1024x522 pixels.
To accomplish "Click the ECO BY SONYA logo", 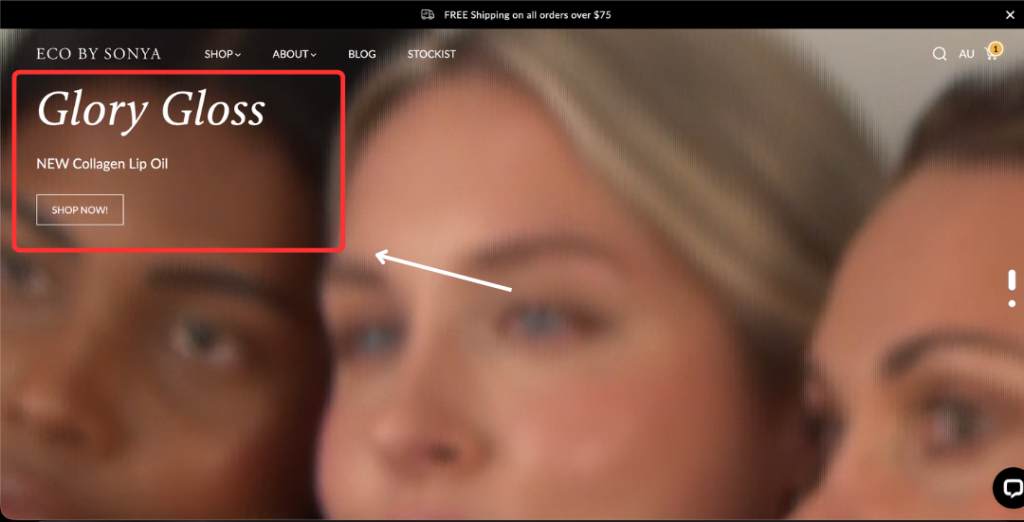I will [99, 54].
